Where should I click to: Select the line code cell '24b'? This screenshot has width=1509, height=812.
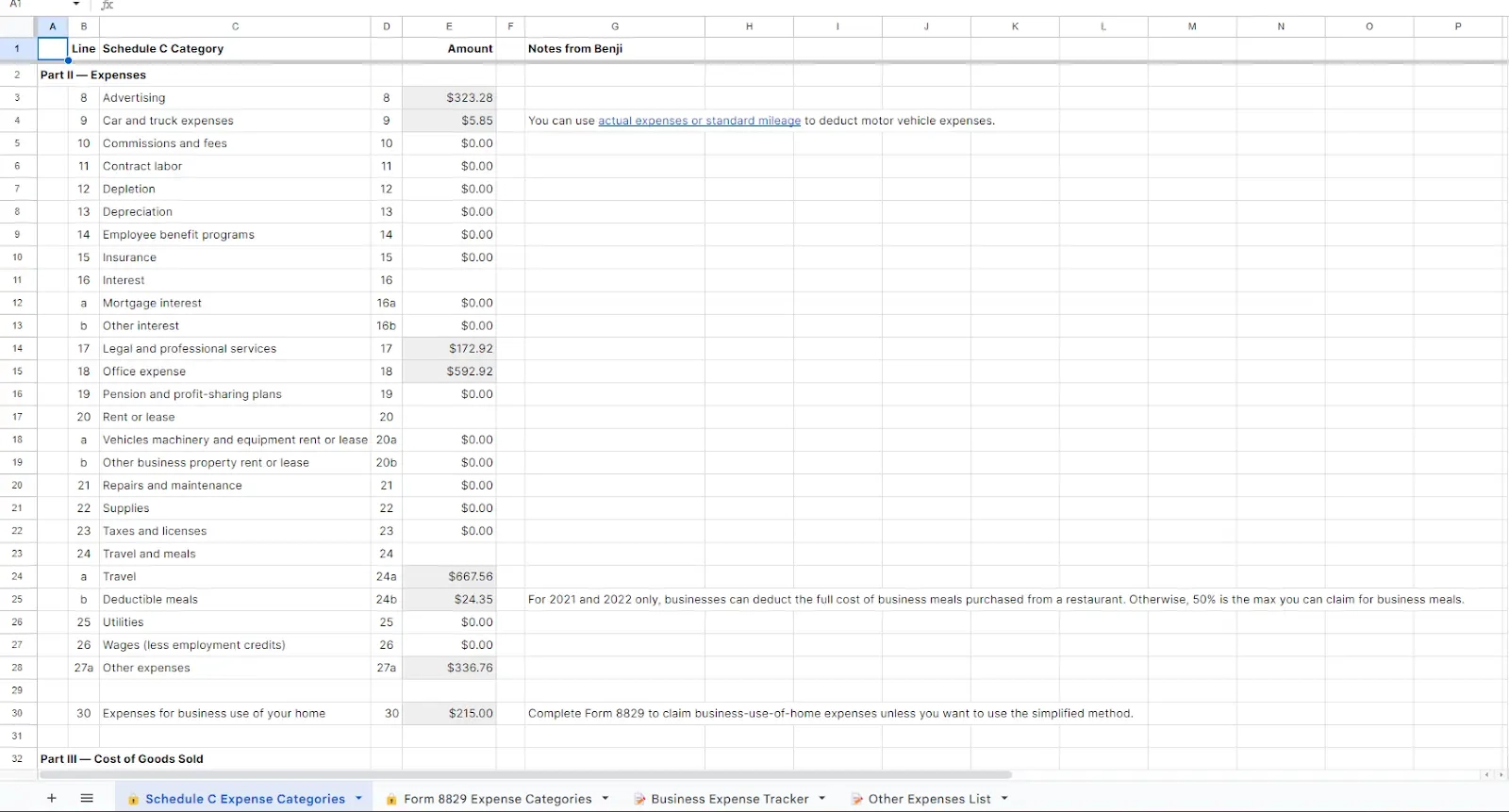click(387, 599)
